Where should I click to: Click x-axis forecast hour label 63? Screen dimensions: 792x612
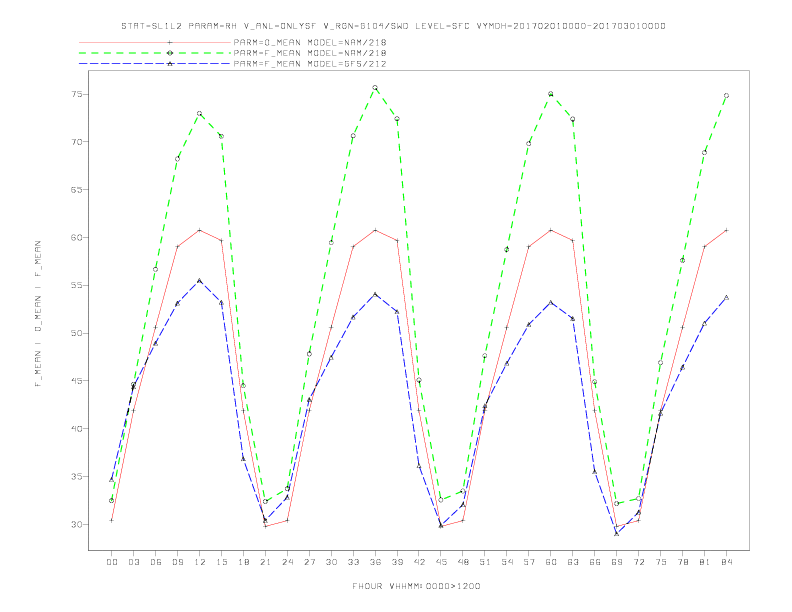(x=573, y=562)
